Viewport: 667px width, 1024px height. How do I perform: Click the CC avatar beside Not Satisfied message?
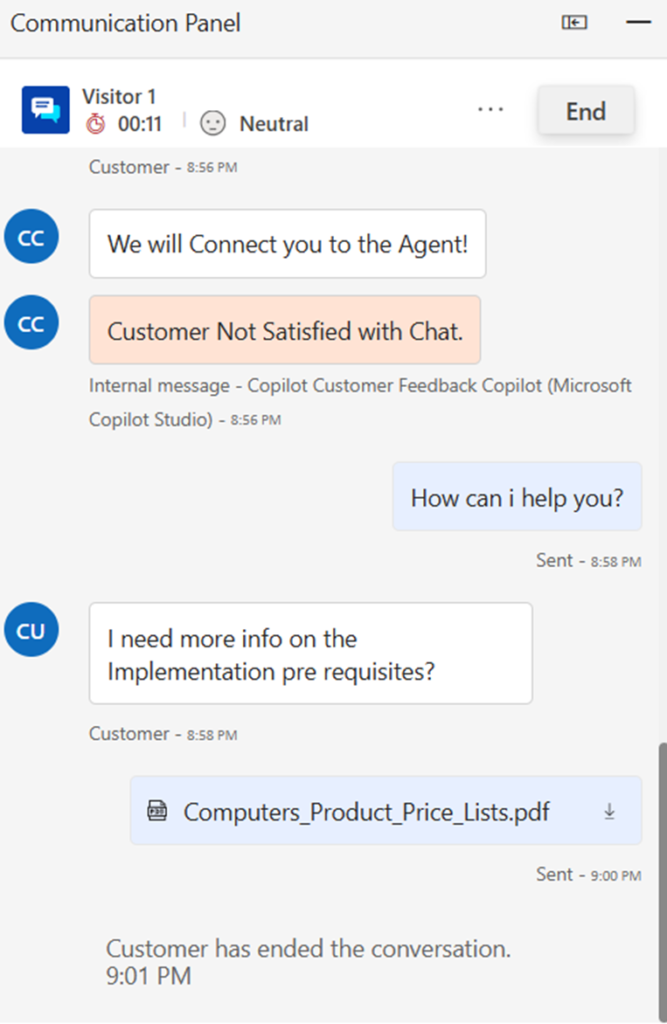(x=31, y=323)
